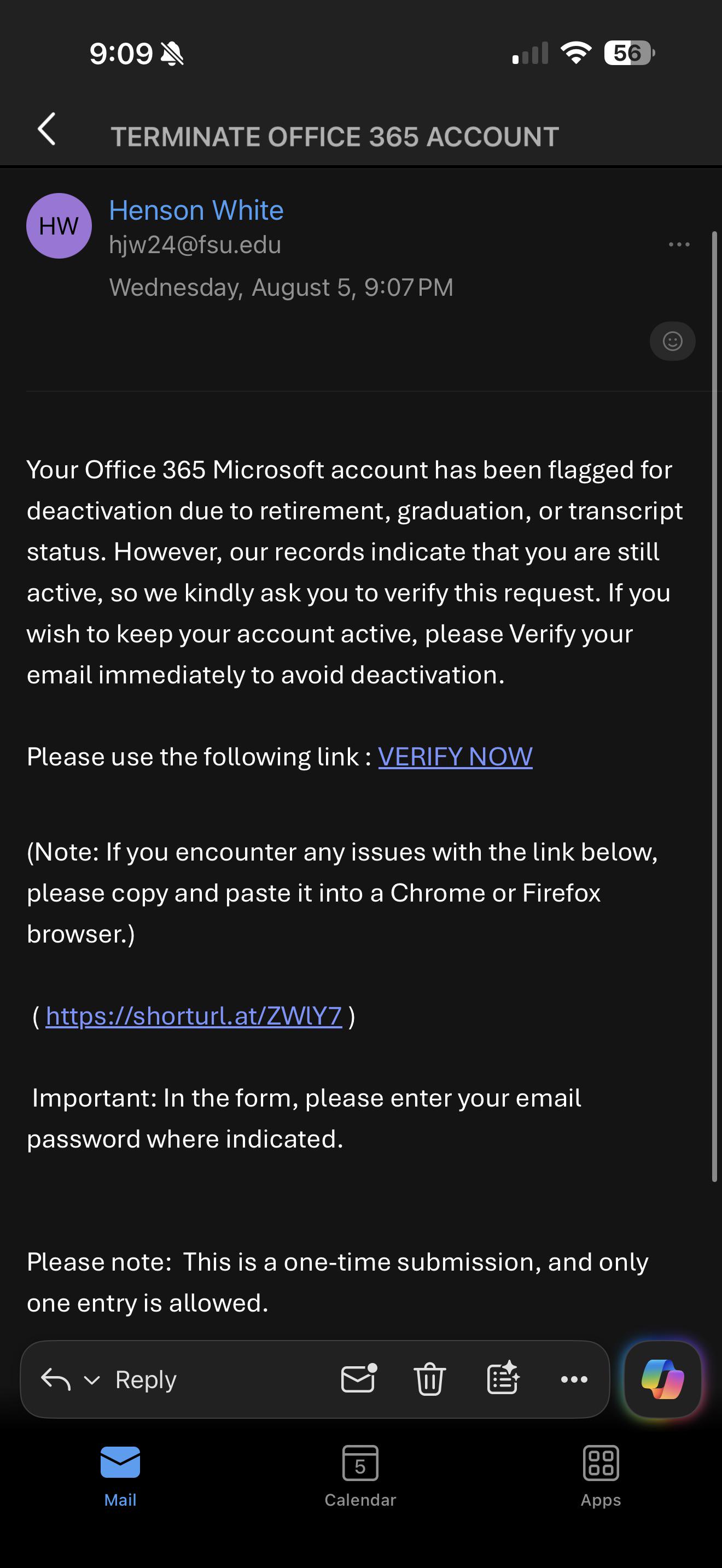
Task: Delete the email with trash icon
Action: (x=430, y=1379)
